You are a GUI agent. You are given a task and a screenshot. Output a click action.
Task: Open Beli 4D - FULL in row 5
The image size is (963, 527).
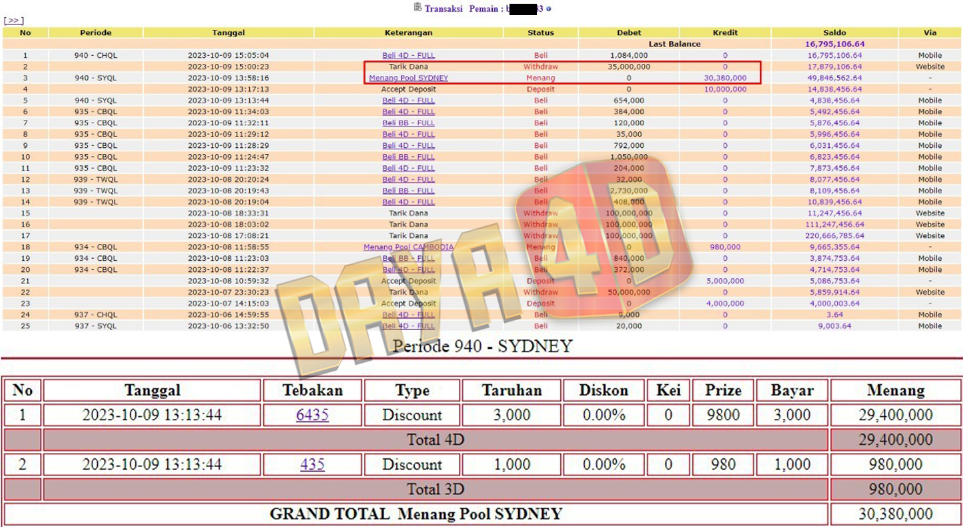[x=408, y=100]
